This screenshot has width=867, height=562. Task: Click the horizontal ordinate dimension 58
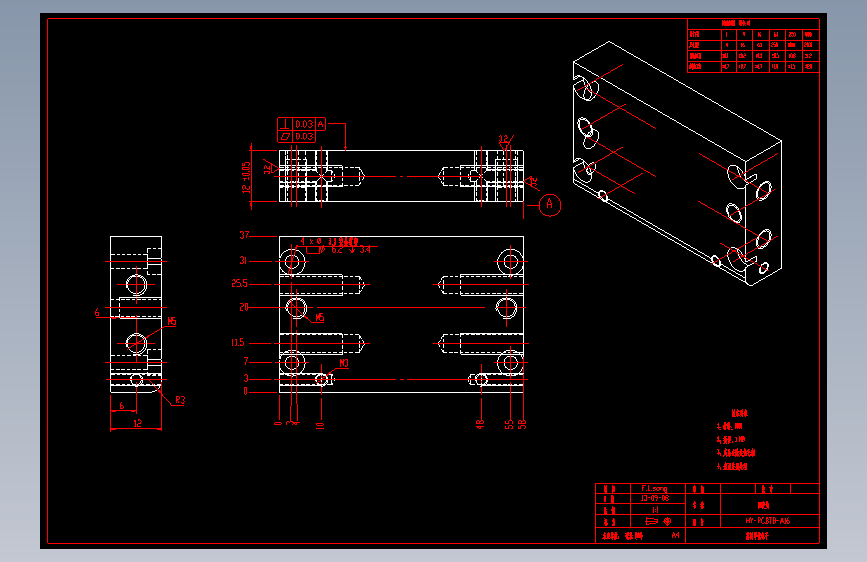tap(522, 424)
